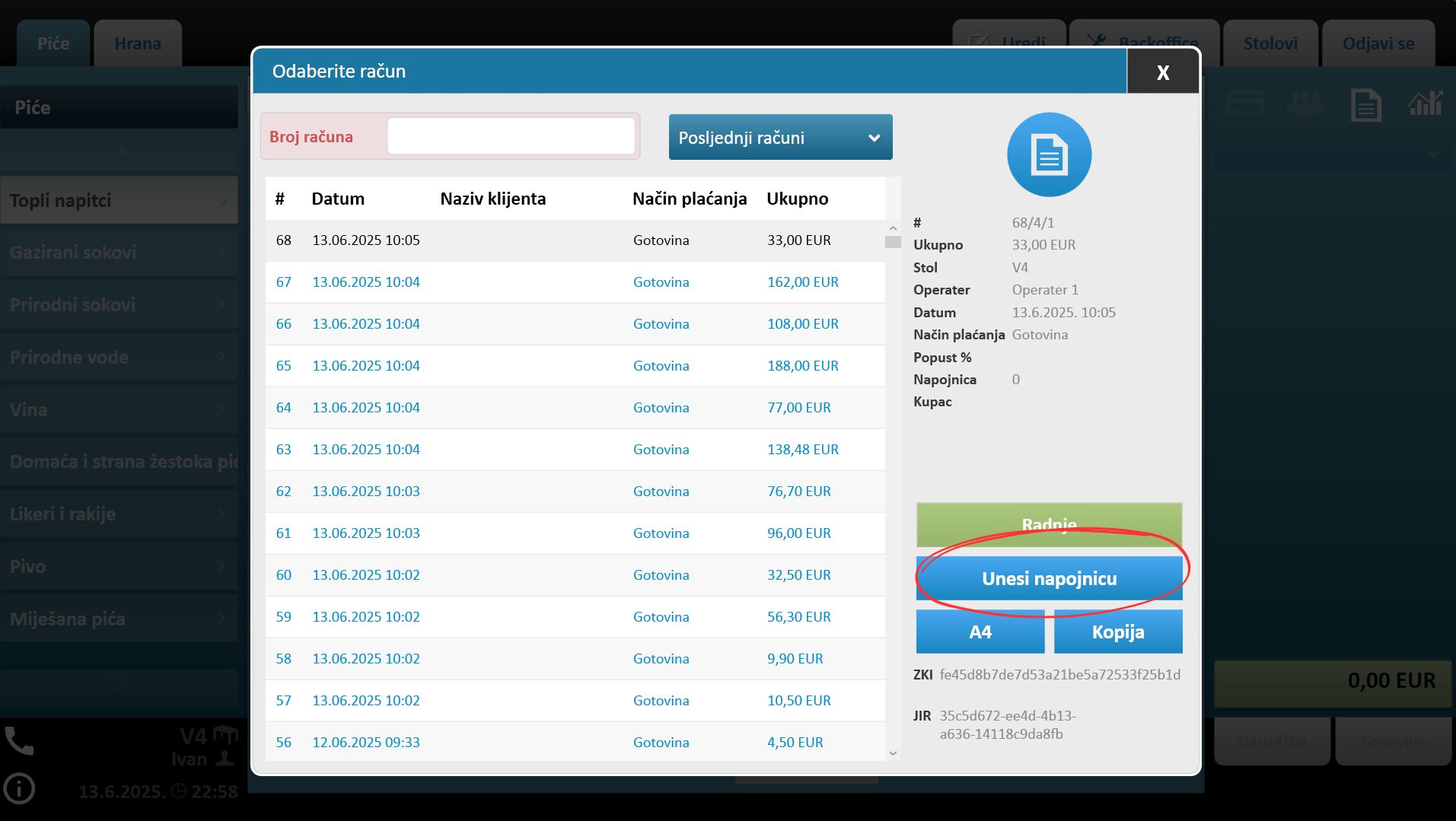
Task: Close the Odaberite račun dialog
Action: pyautogui.click(x=1162, y=72)
